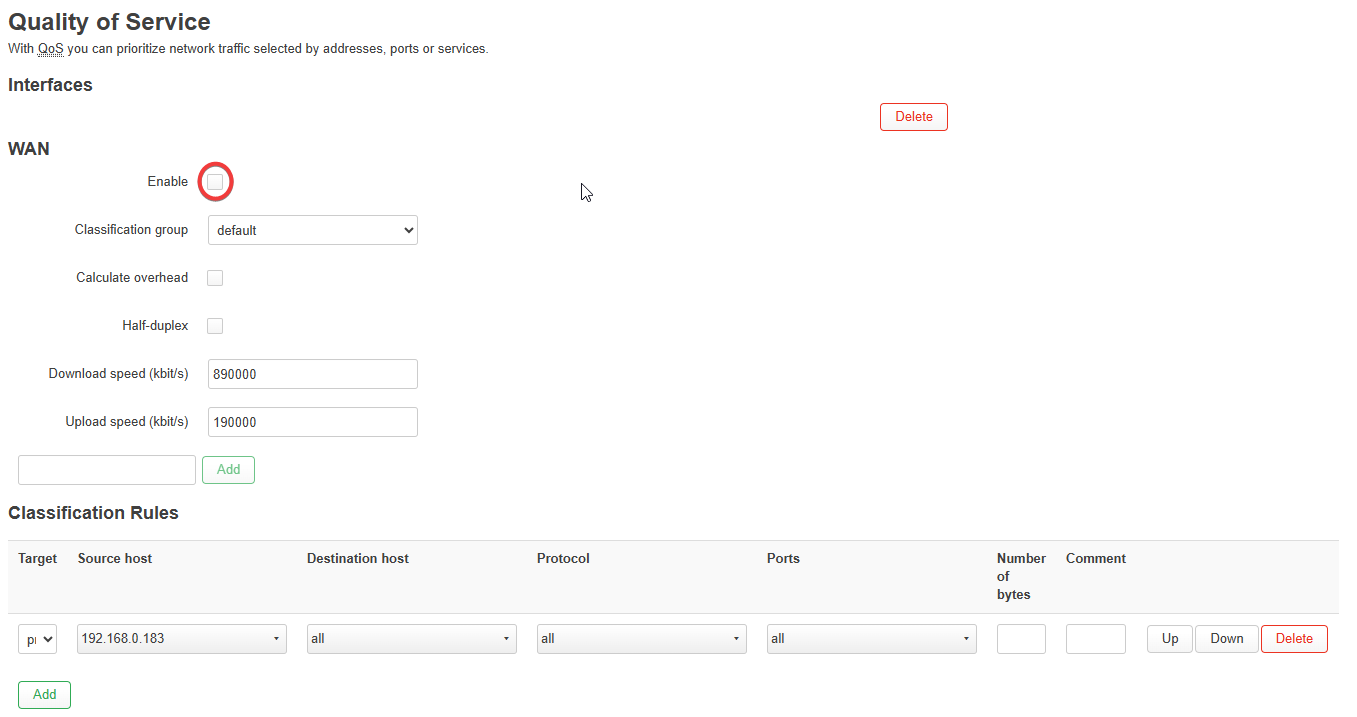Viewport: 1357px width, 717px height.
Task: Move the classification rule Down
Action: point(1226,639)
